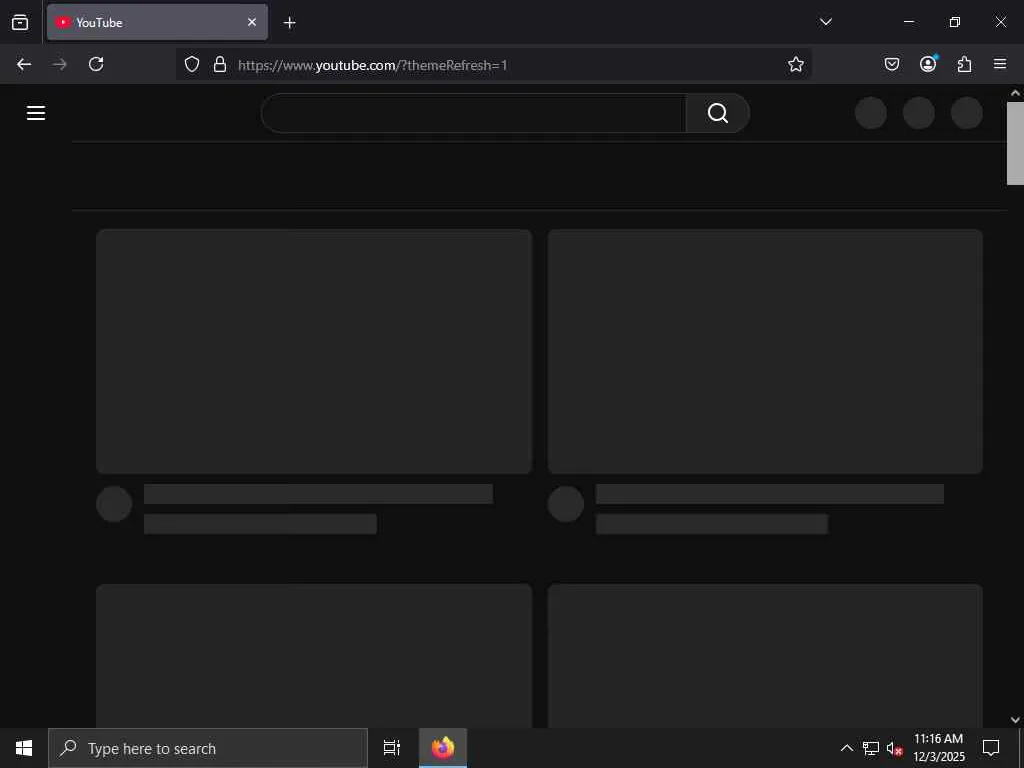Click the page scrollbar down arrow
This screenshot has height=768, width=1024.
click(1015, 720)
